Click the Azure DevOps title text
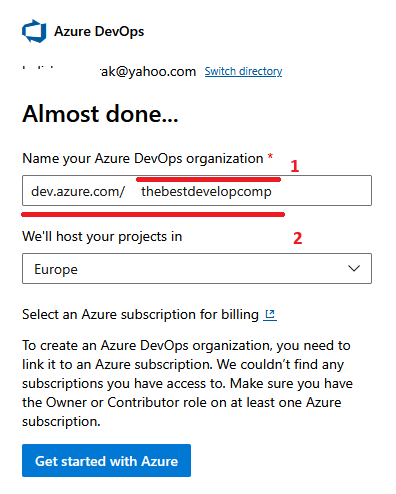 pos(99,32)
